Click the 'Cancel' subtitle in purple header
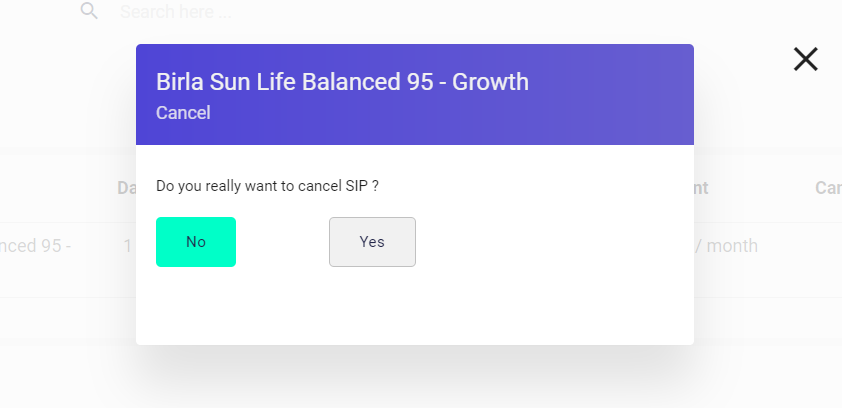The width and height of the screenshot is (842, 408). 183,113
